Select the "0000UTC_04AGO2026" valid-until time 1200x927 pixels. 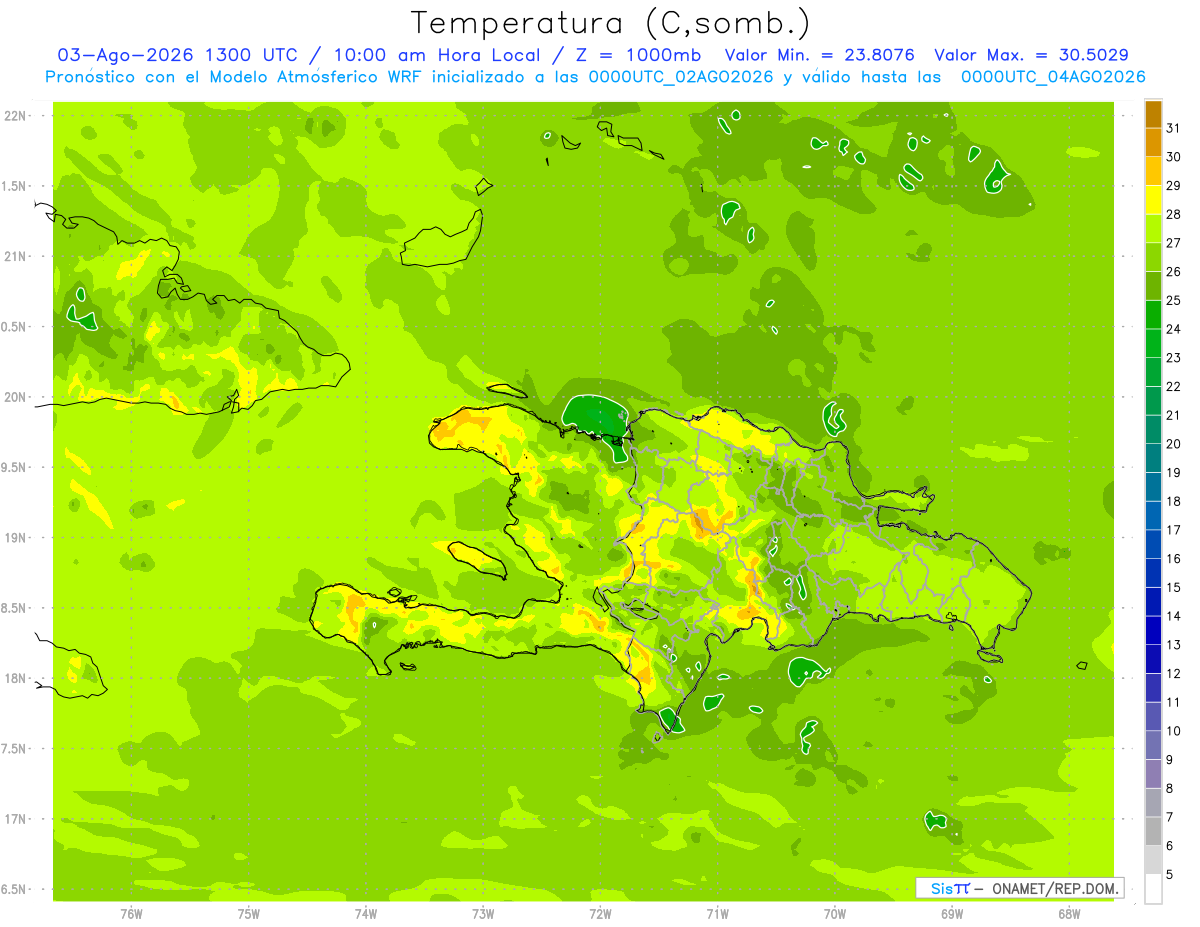coord(1053,77)
